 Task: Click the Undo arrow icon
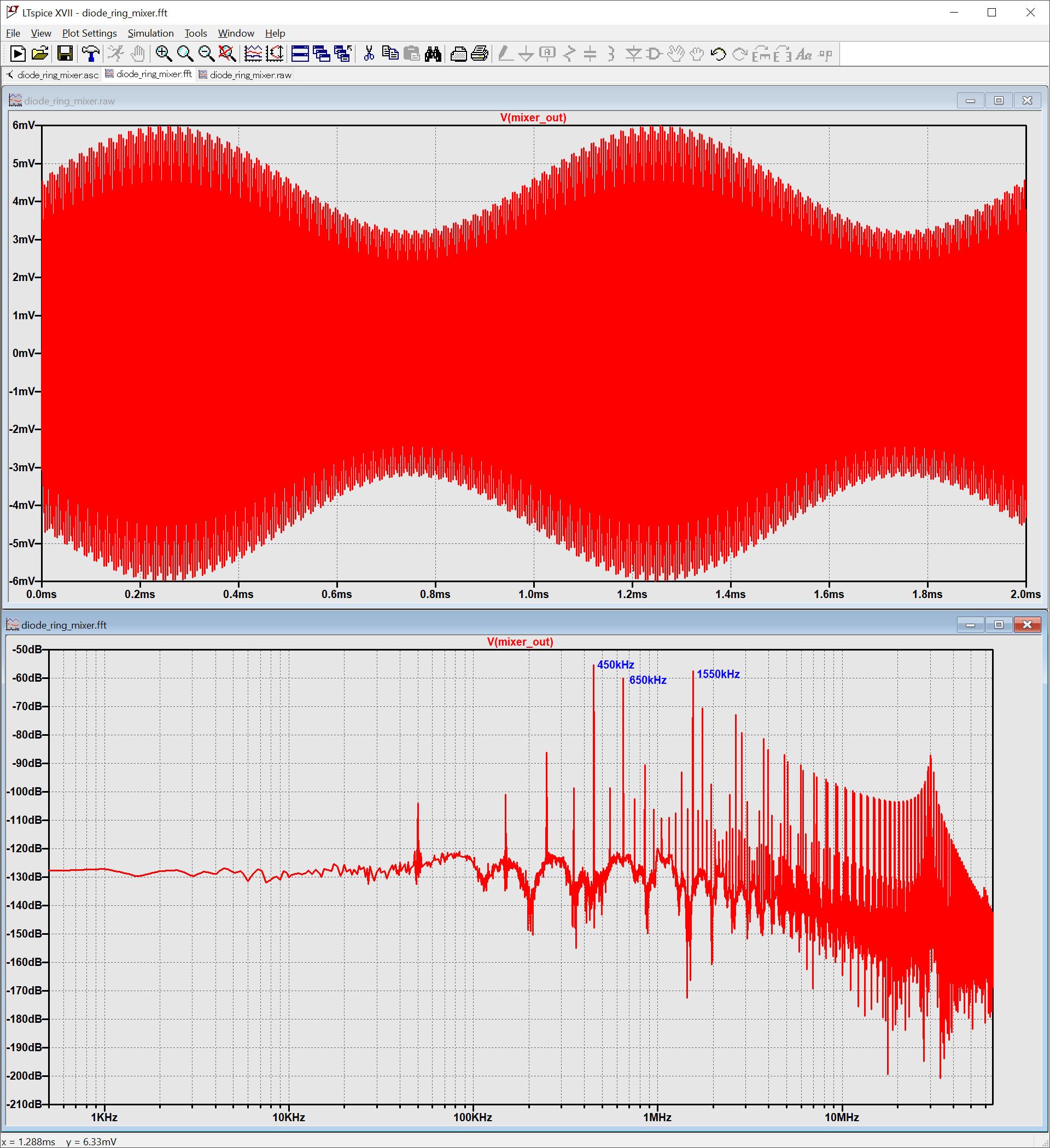click(x=719, y=54)
